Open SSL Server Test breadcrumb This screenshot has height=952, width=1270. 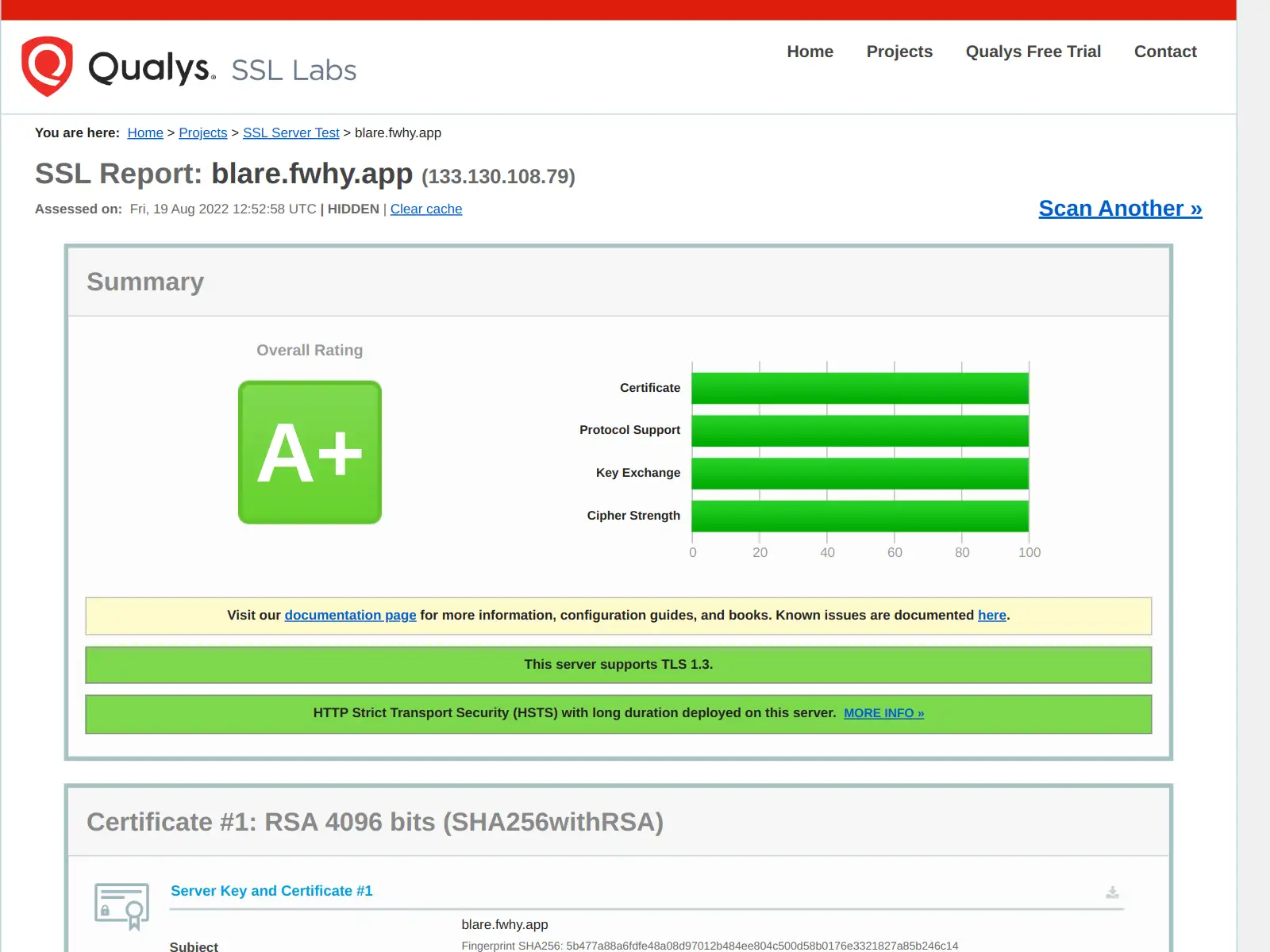coord(291,132)
